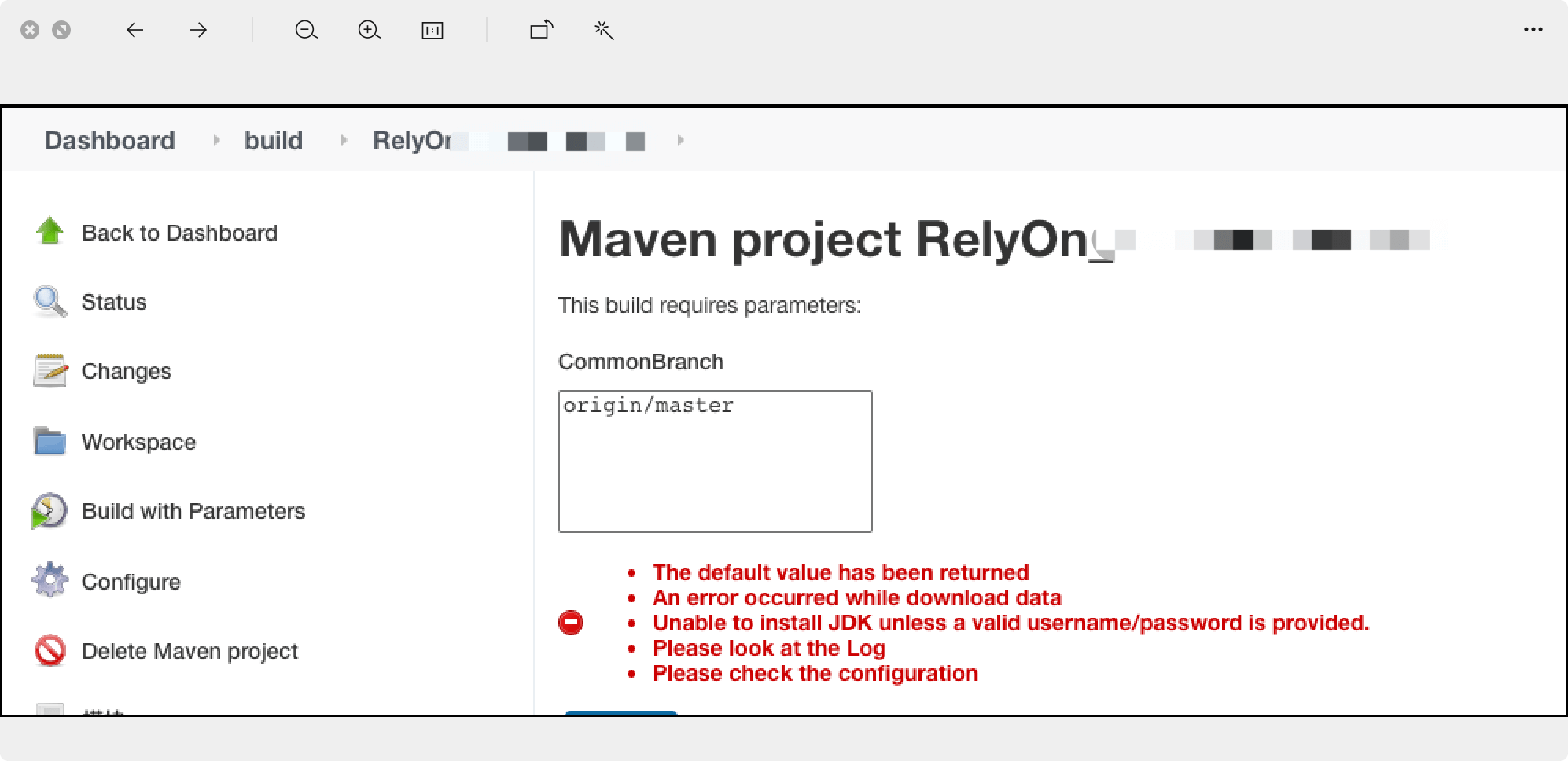
Task: Click the red error stop icon
Action: 571,623
